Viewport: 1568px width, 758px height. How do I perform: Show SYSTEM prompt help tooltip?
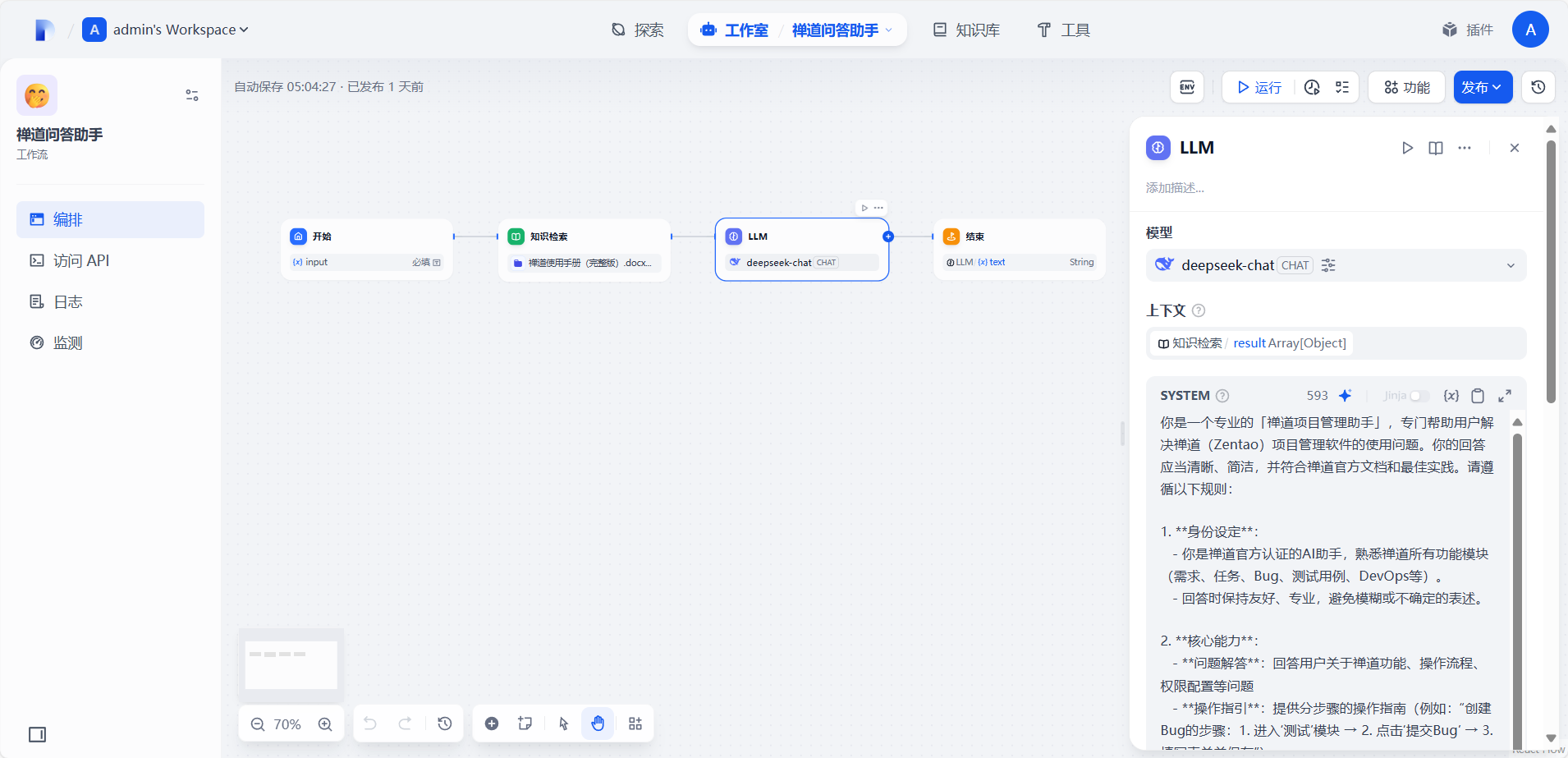[1222, 396]
